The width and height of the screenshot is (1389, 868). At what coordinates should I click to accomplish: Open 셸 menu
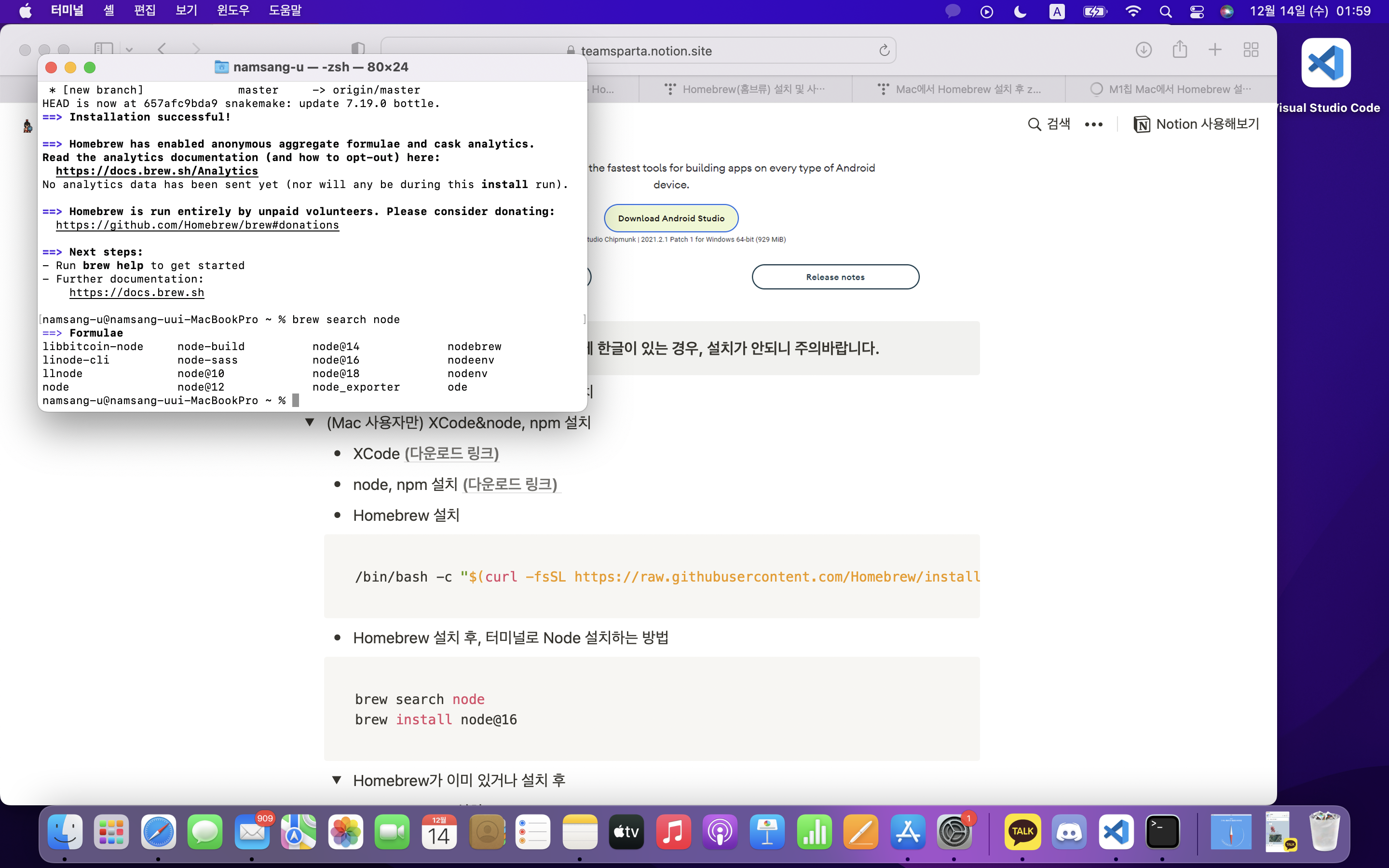tap(109, 11)
